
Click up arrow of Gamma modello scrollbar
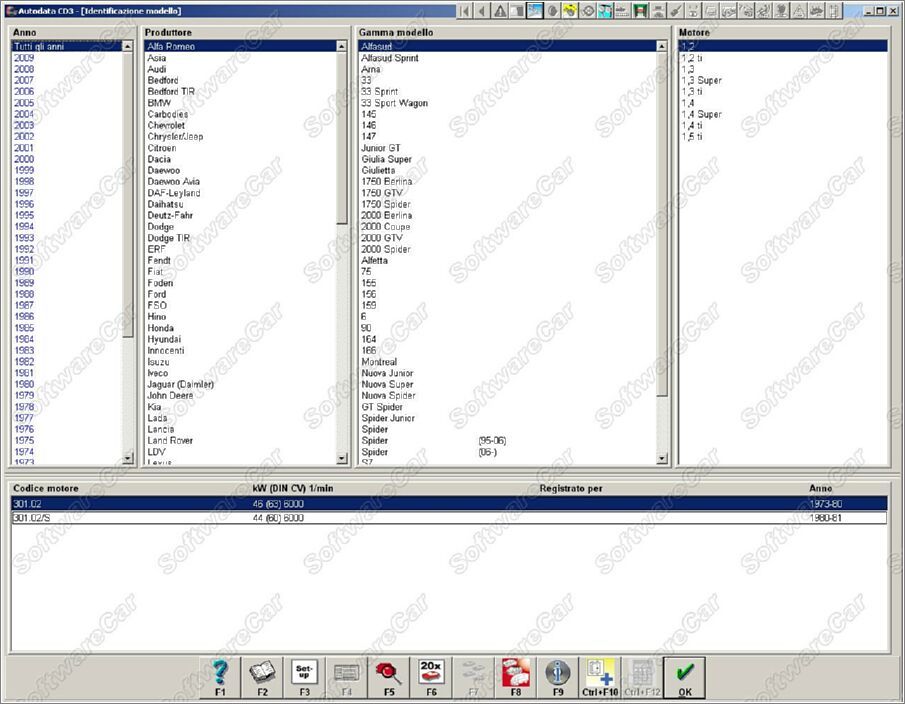[x=662, y=46]
